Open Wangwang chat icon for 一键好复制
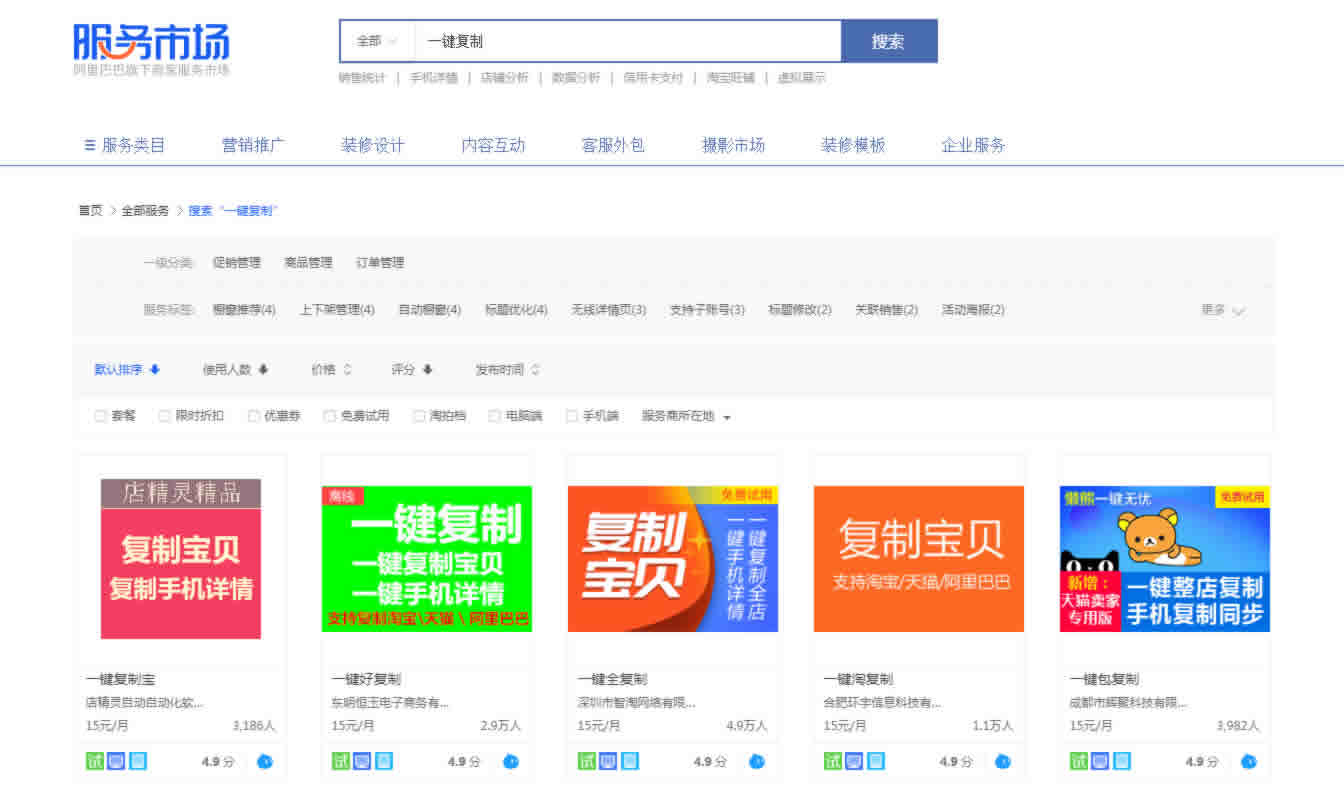 [x=511, y=761]
